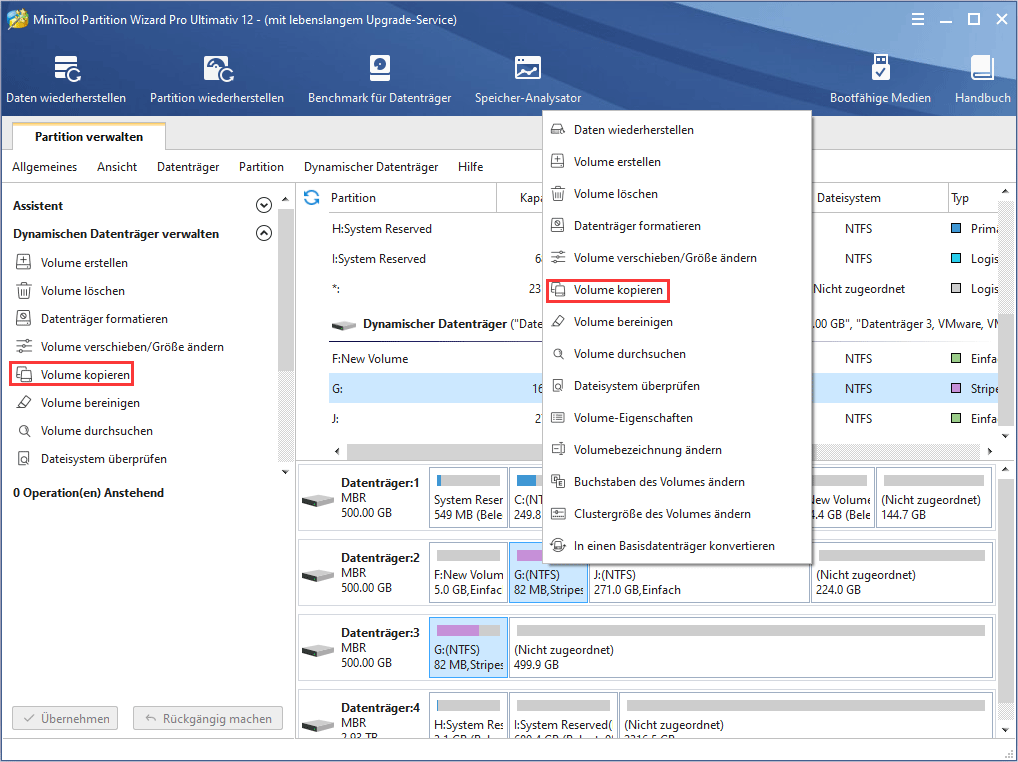Click F:New Volume 5.0 GB block
This screenshot has width=1018, height=762.
(x=468, y=573)
